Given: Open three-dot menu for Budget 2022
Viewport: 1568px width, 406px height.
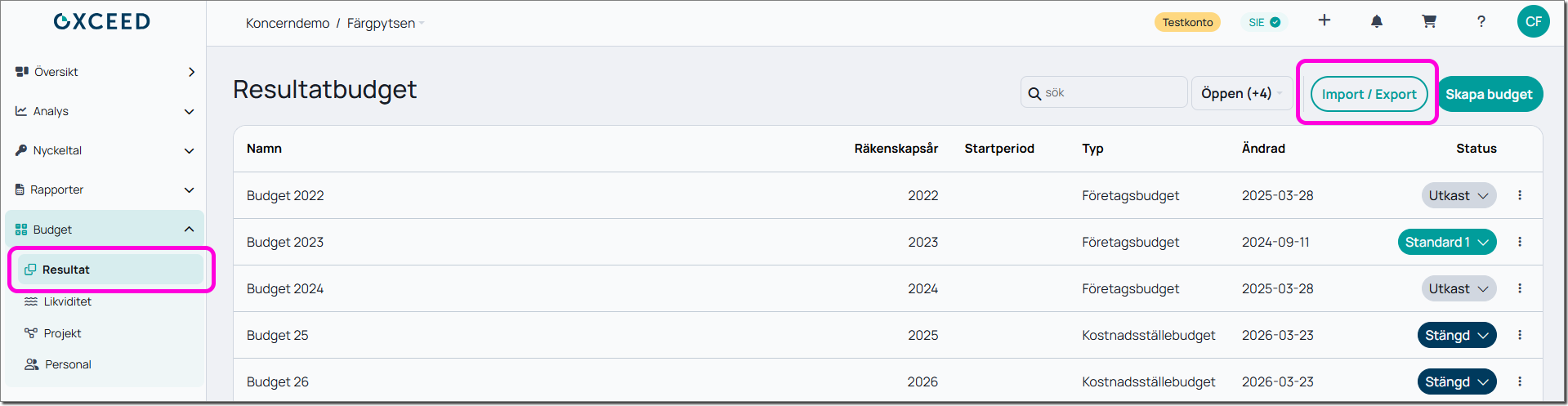Looking at the screenshot, I should [x=1520, y=195].
